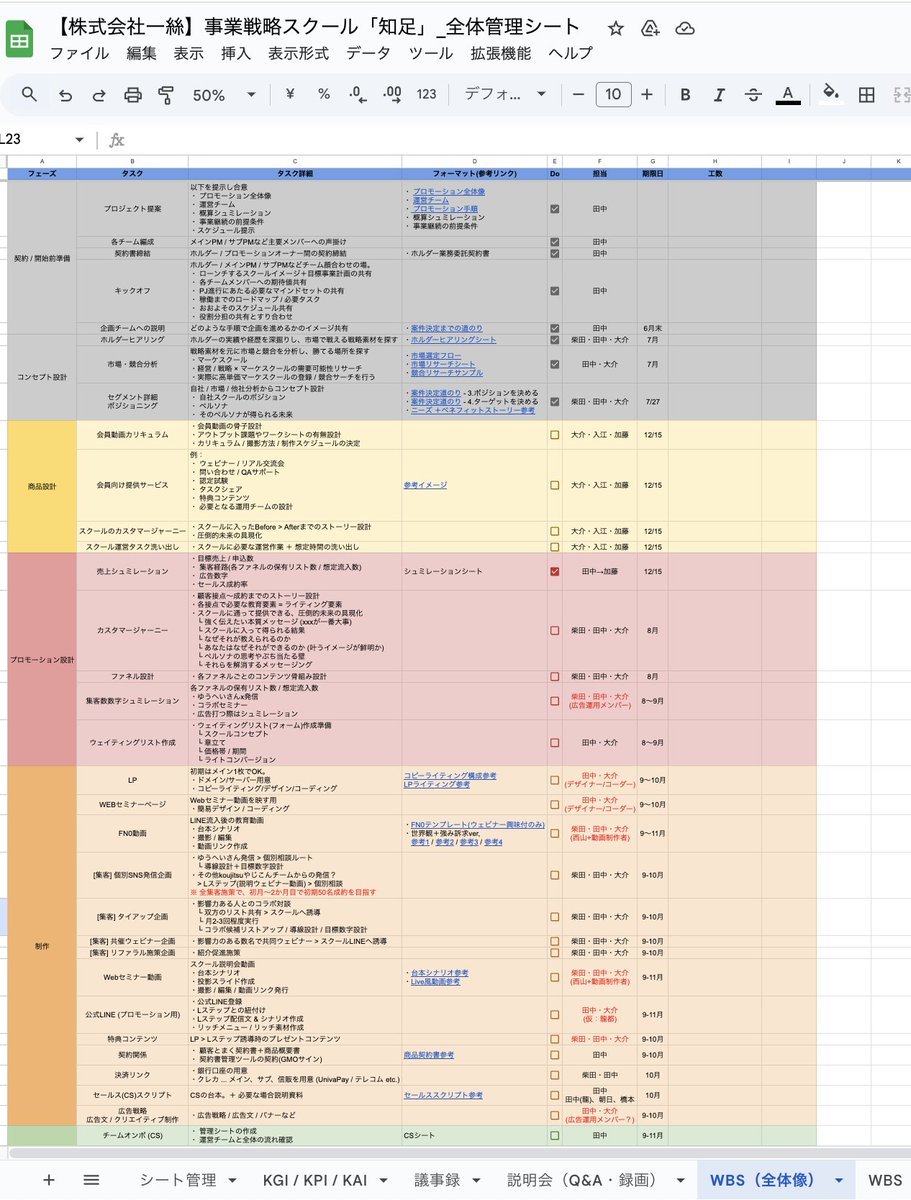Open 議事録 tab dropdown arrow

pyautogui.click(x=476, y=1180)
